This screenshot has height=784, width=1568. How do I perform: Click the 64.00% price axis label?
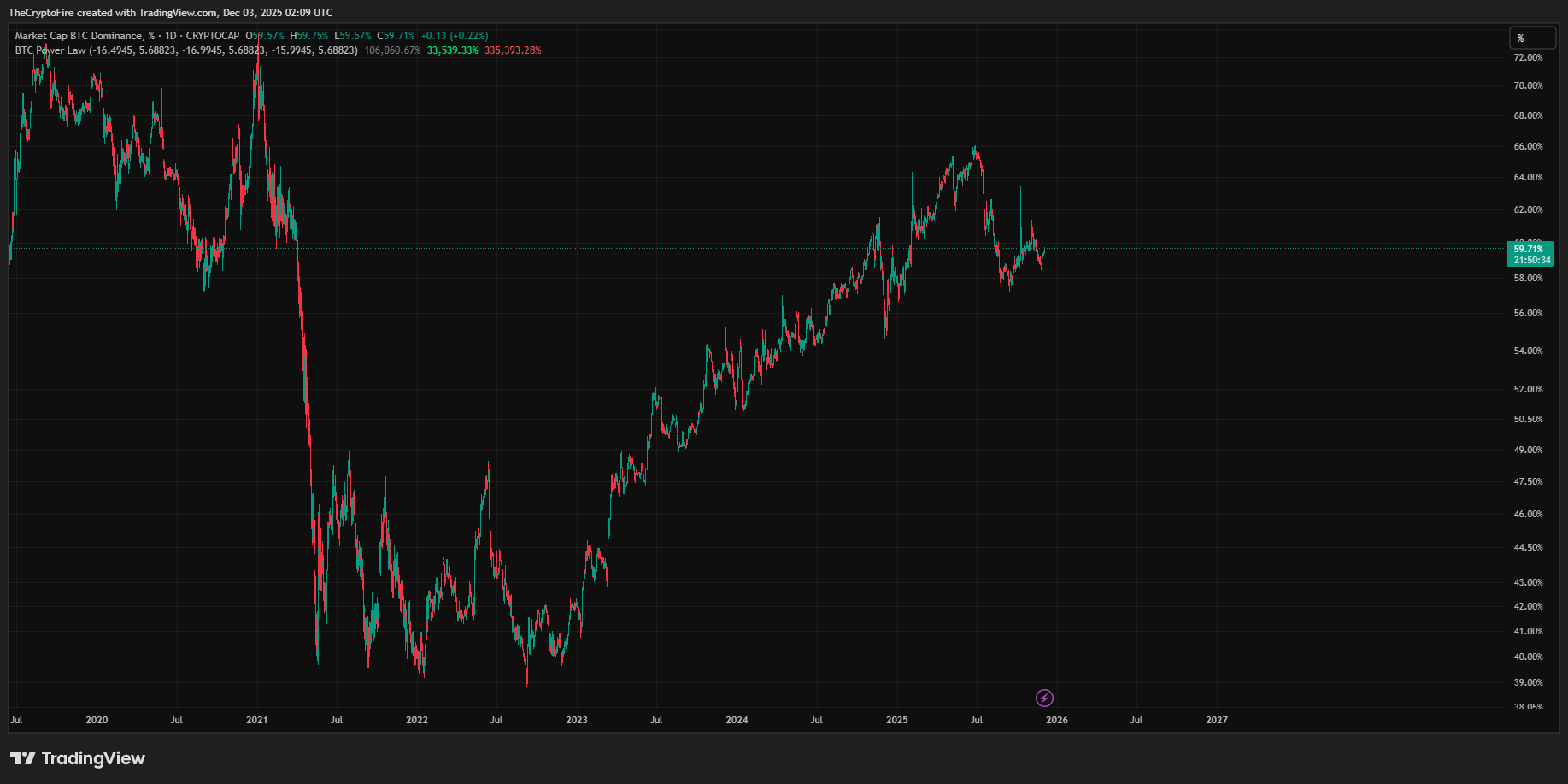(x=1528, y=177)
